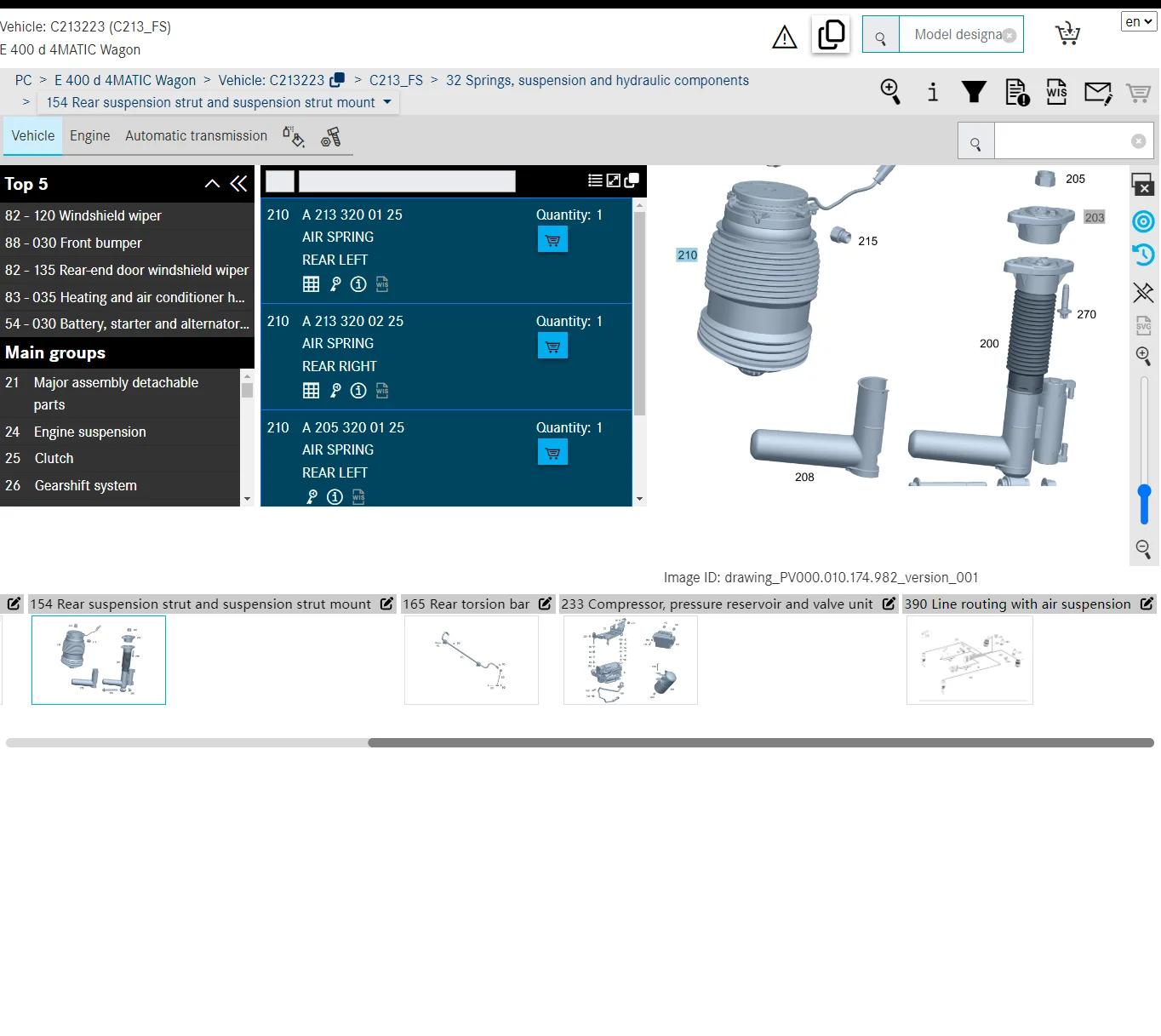This screenshot has height=1036, width=1161.
Task: Select the Automatic transmission tab
Action: [x=196, y=136]
